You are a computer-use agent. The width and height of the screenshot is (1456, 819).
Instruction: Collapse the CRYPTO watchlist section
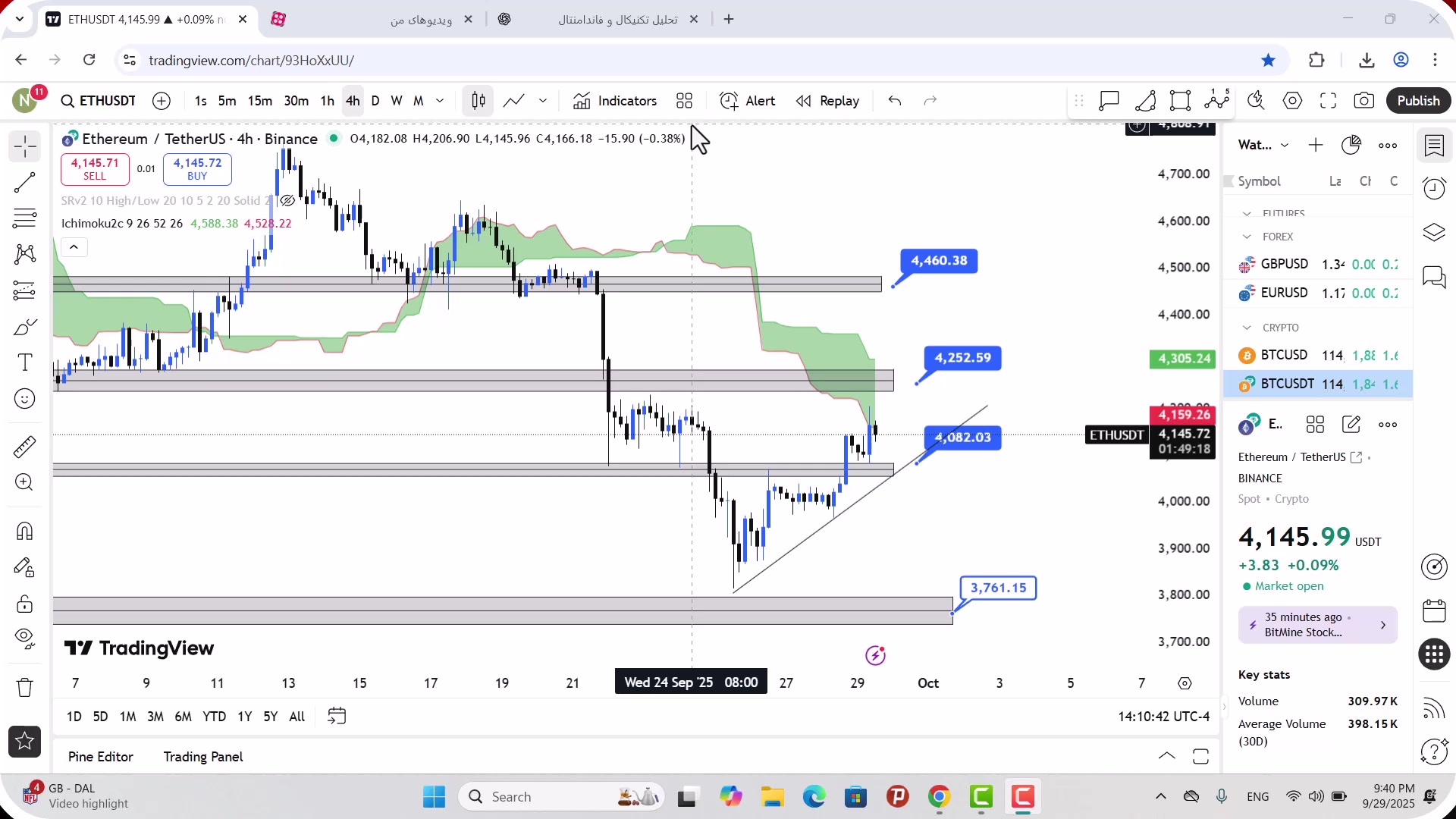[1247, 328]
